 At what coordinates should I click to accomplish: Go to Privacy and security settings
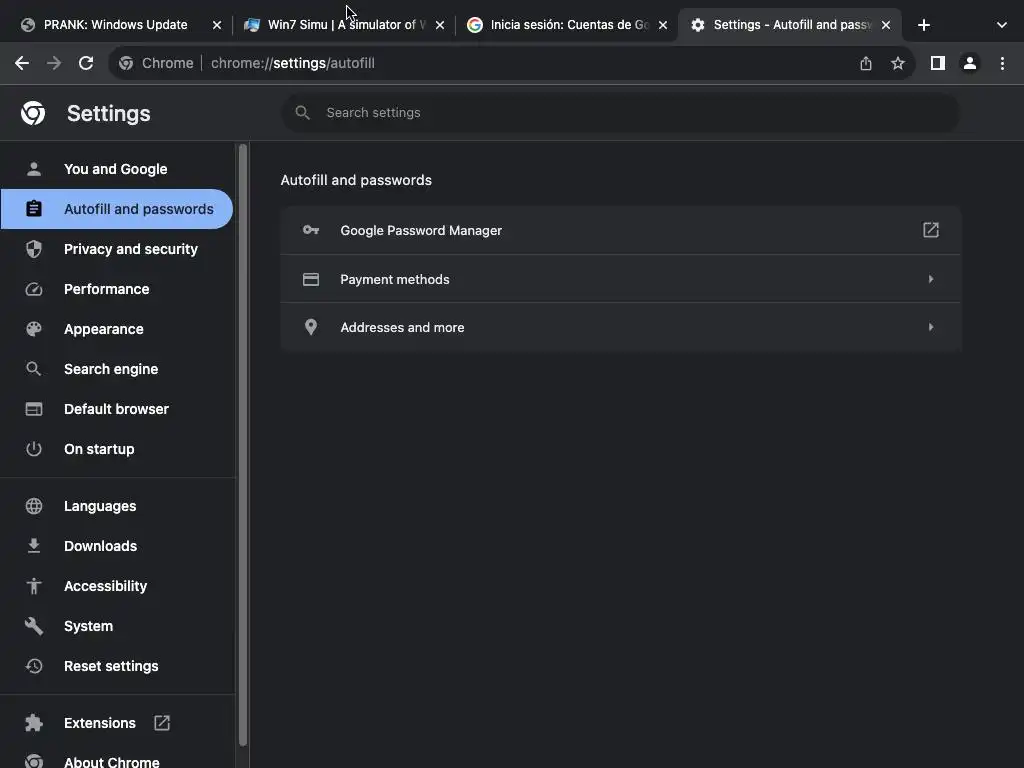click(130, 249)
